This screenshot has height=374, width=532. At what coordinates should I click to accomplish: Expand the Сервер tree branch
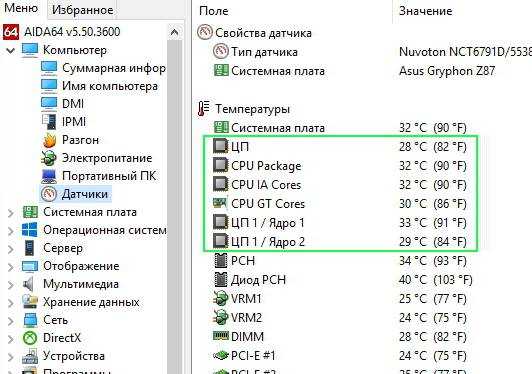11,248
